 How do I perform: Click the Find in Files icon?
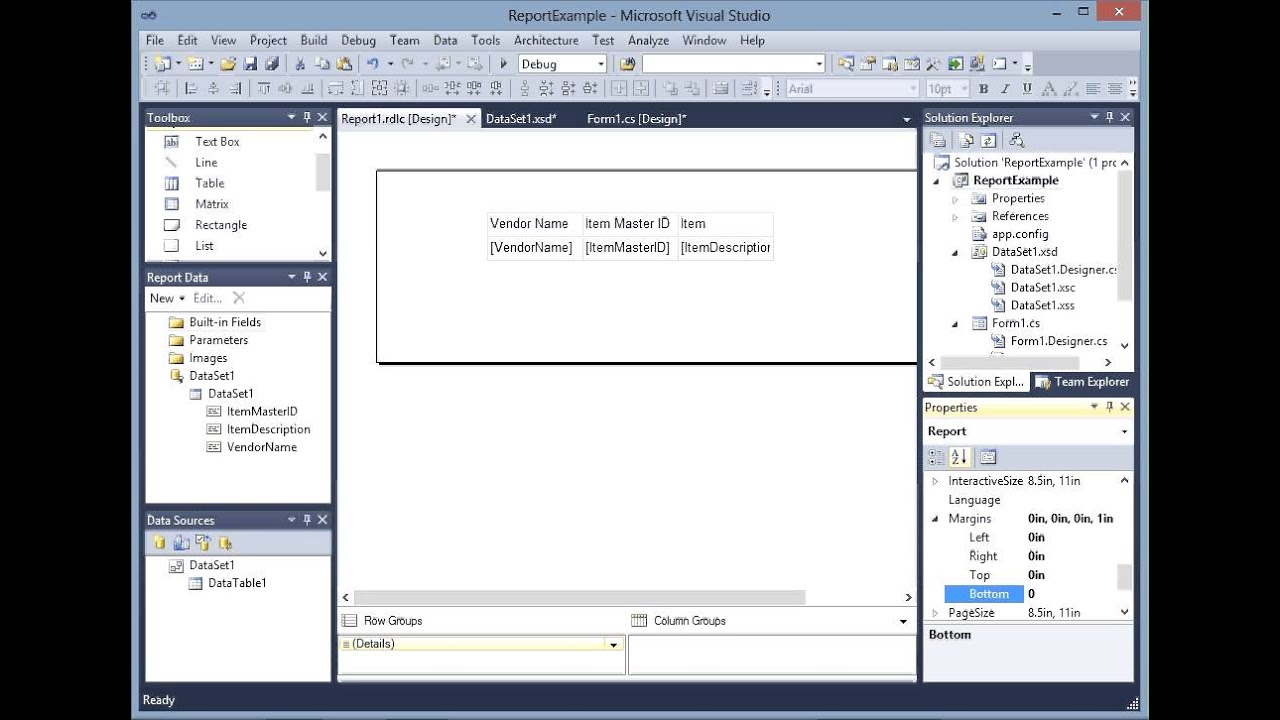pyautogui.click(x=628, y=64)
